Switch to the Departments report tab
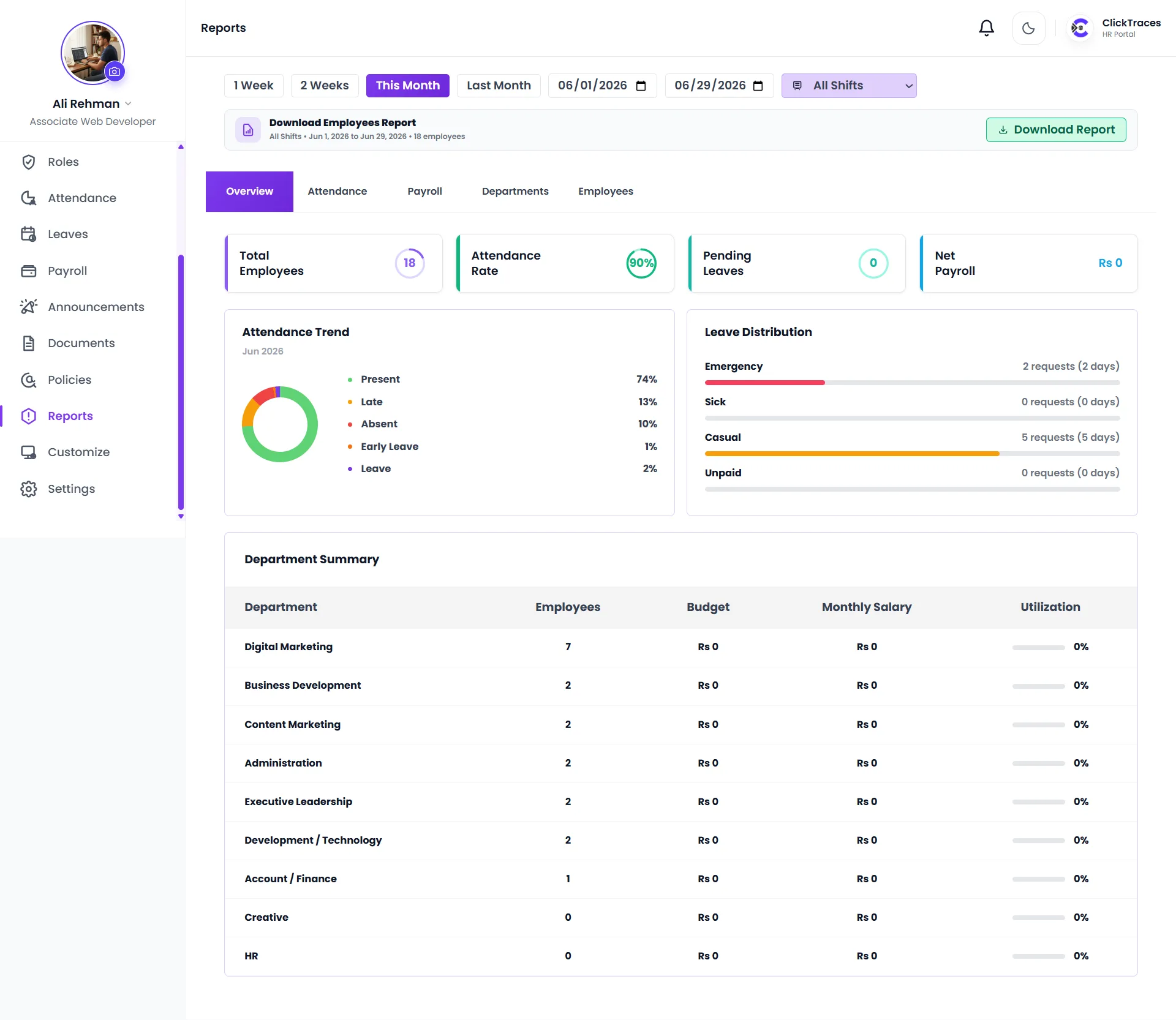 (x=515, y=192)
